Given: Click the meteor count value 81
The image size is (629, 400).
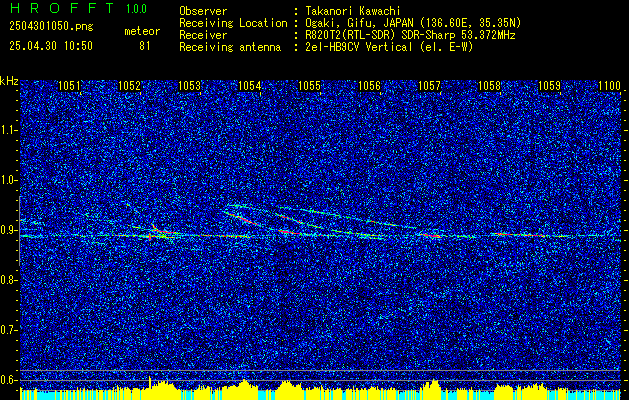Looking at the screenshot, I should click(x=144, y=46).
